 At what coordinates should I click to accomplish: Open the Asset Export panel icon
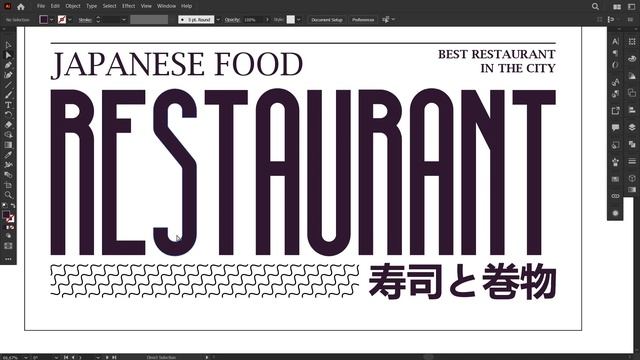616,111
